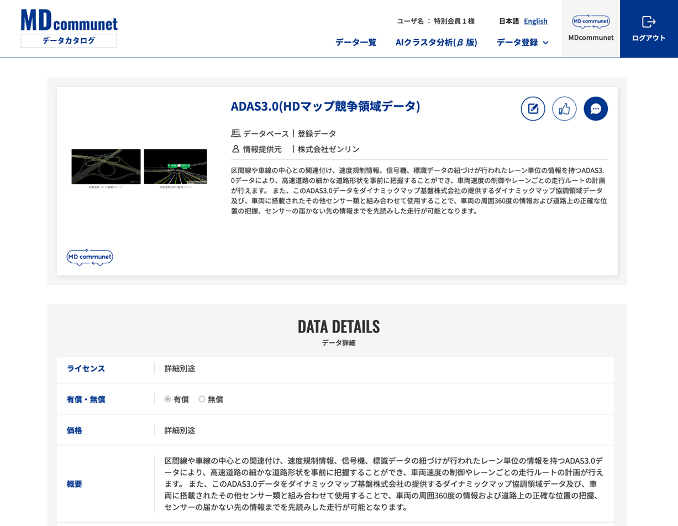Image resolution: width=678 pixels, height=526 pixels.
Task: Click the person icon beside 情報提供元
Action: click(x=235, y=148)
